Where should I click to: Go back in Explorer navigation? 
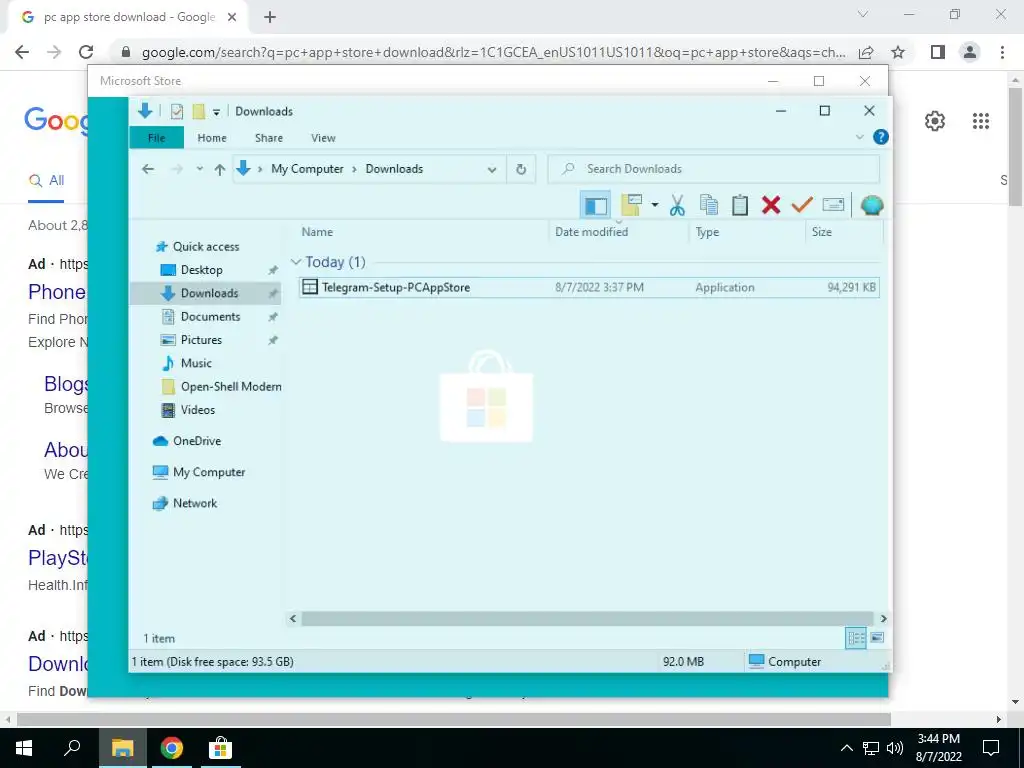click(148, 169)
